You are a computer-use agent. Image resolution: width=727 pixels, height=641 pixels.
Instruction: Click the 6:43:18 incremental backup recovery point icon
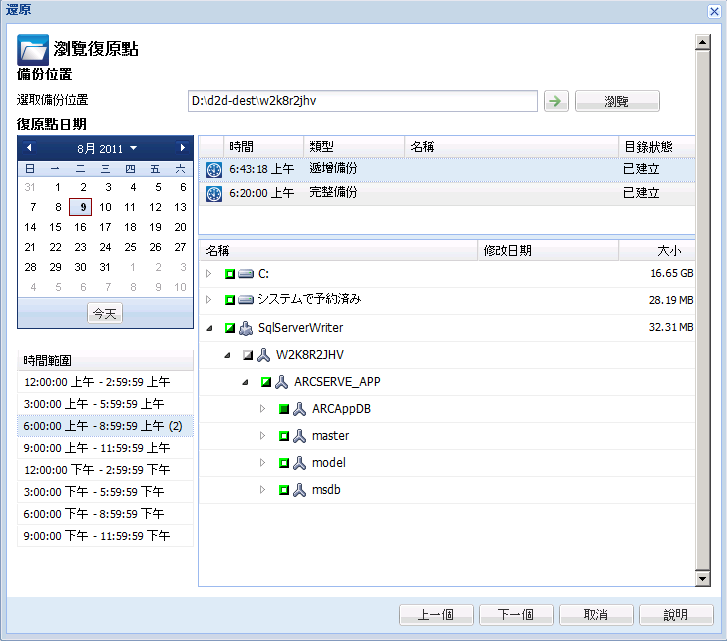coord(213,169)
